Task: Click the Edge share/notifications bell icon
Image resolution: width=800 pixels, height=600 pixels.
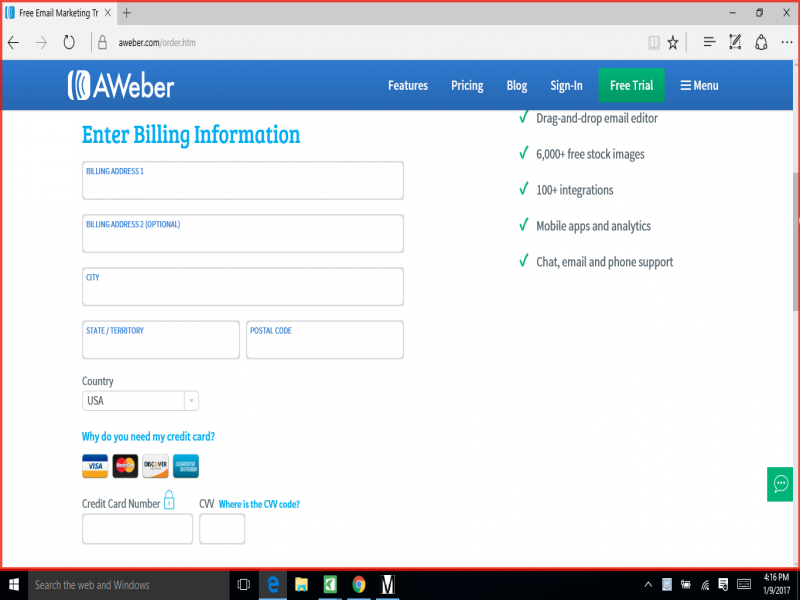Action: pos(761,42)
